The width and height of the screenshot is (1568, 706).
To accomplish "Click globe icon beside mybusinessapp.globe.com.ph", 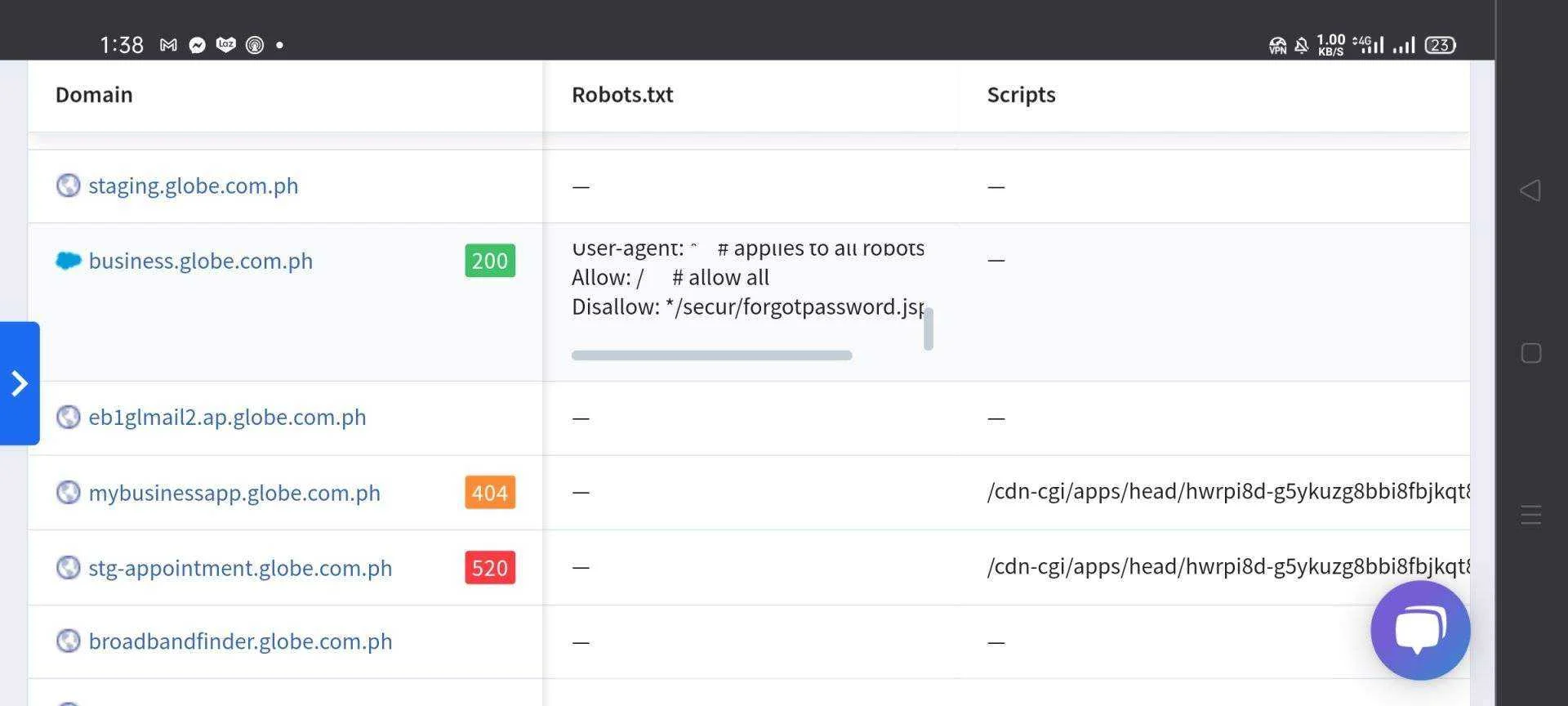I will 68,492.
